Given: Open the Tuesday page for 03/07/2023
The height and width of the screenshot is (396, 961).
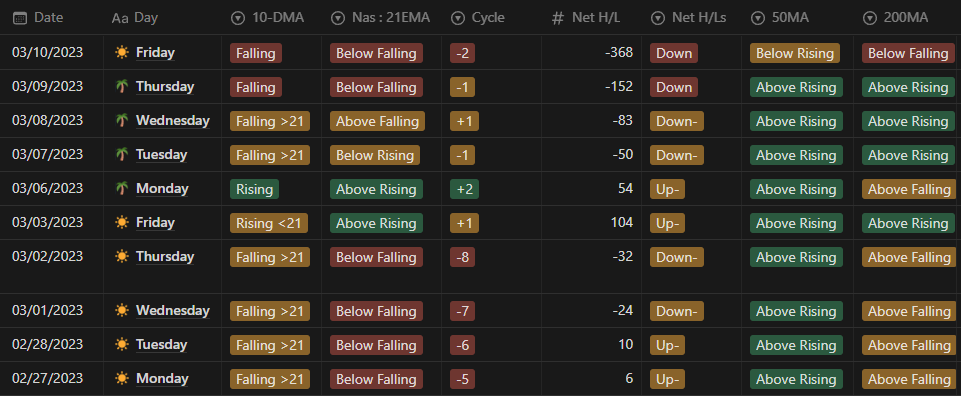Looking at the screenshot, I should [x=161, y=154].
